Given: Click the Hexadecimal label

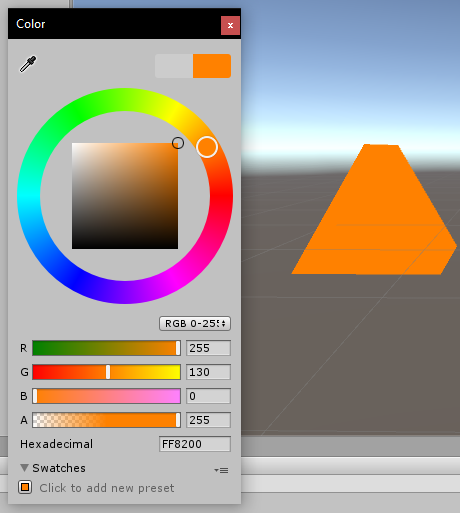Looking at the screenshot, I should click(56, 444).
